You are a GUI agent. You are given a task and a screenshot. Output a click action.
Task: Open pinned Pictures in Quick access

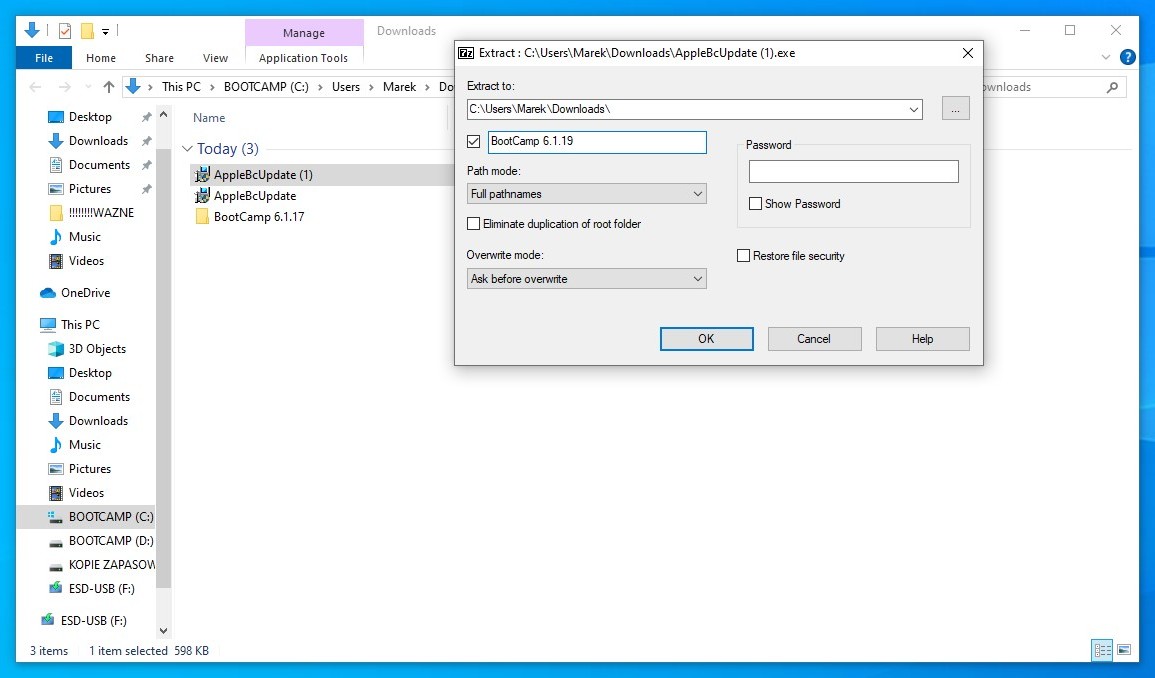tap(80, 189)
